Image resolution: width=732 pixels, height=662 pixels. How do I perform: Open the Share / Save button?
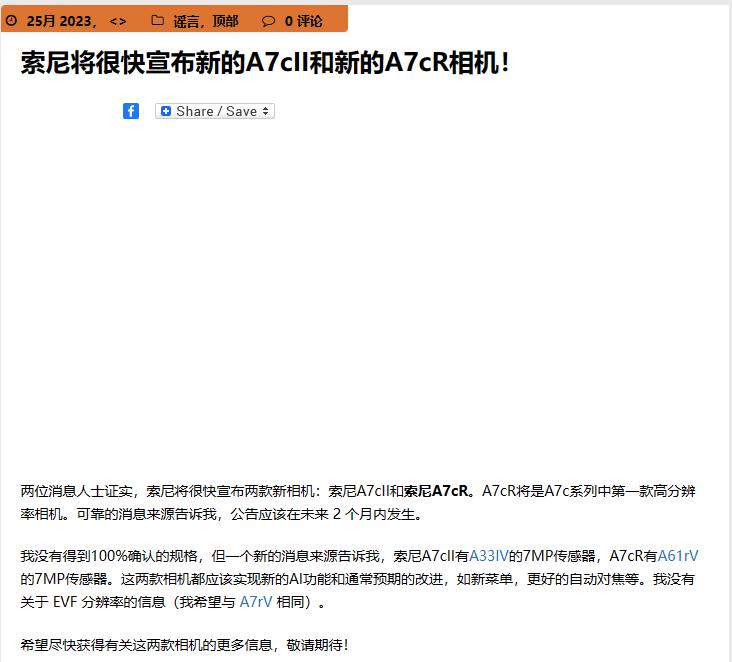pos(215,111)
